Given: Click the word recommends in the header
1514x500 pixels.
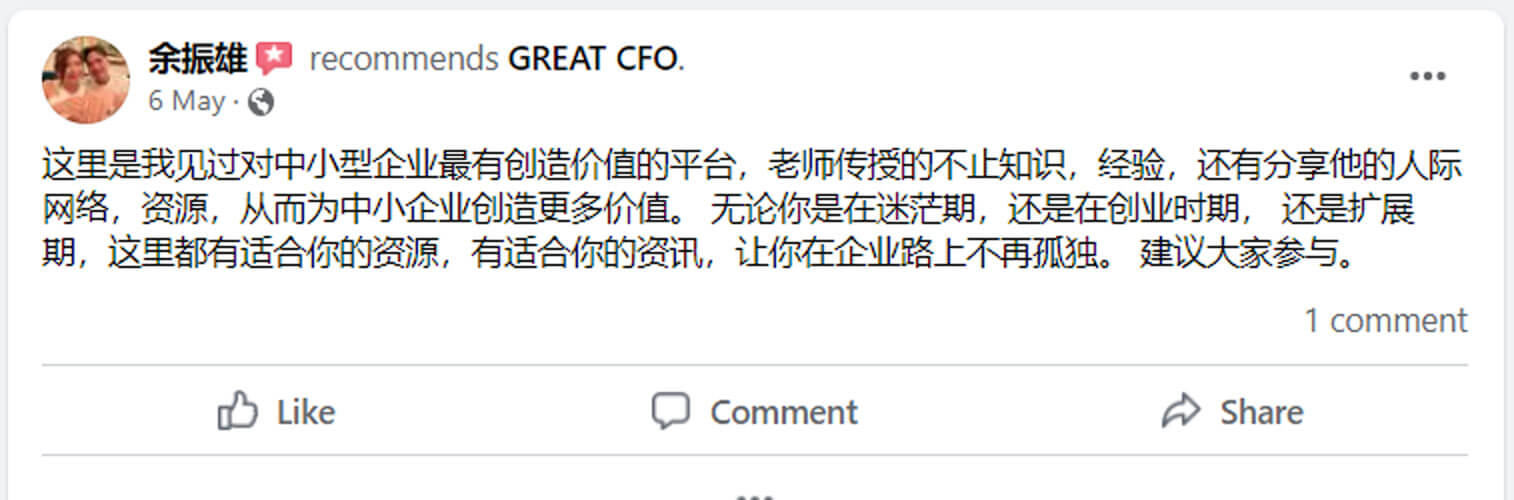Looking at the screenshot, I should click(404, 60).
